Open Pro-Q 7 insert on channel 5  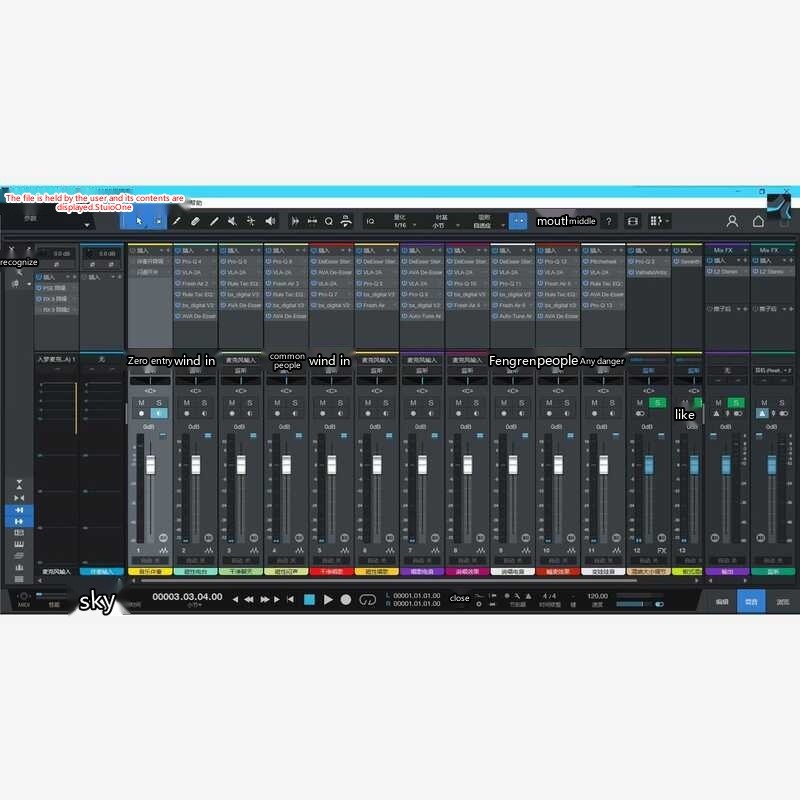click(331, 294)
